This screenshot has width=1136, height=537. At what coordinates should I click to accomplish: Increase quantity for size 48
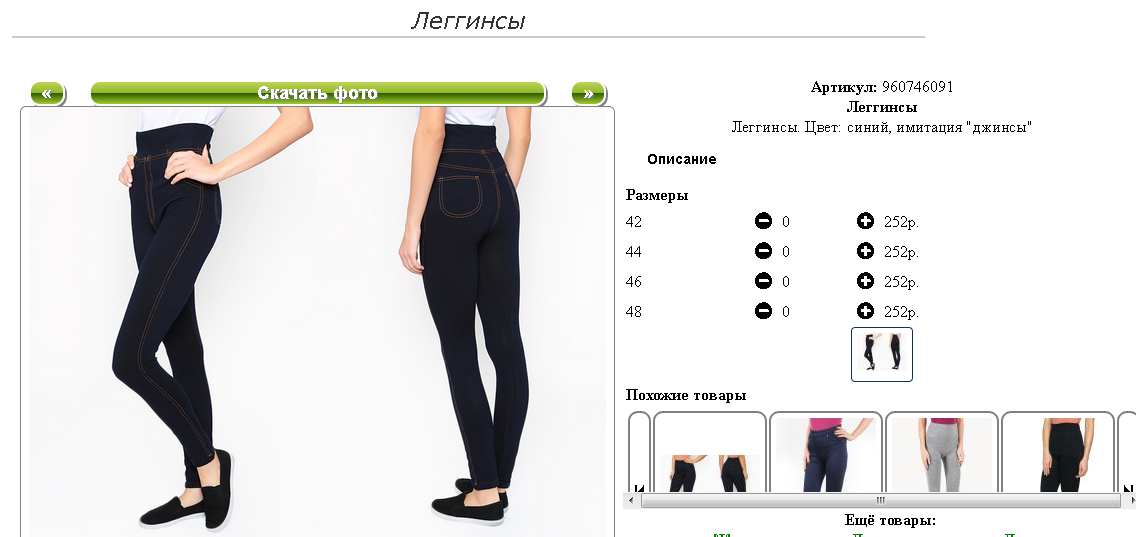(x=865, y=311)
